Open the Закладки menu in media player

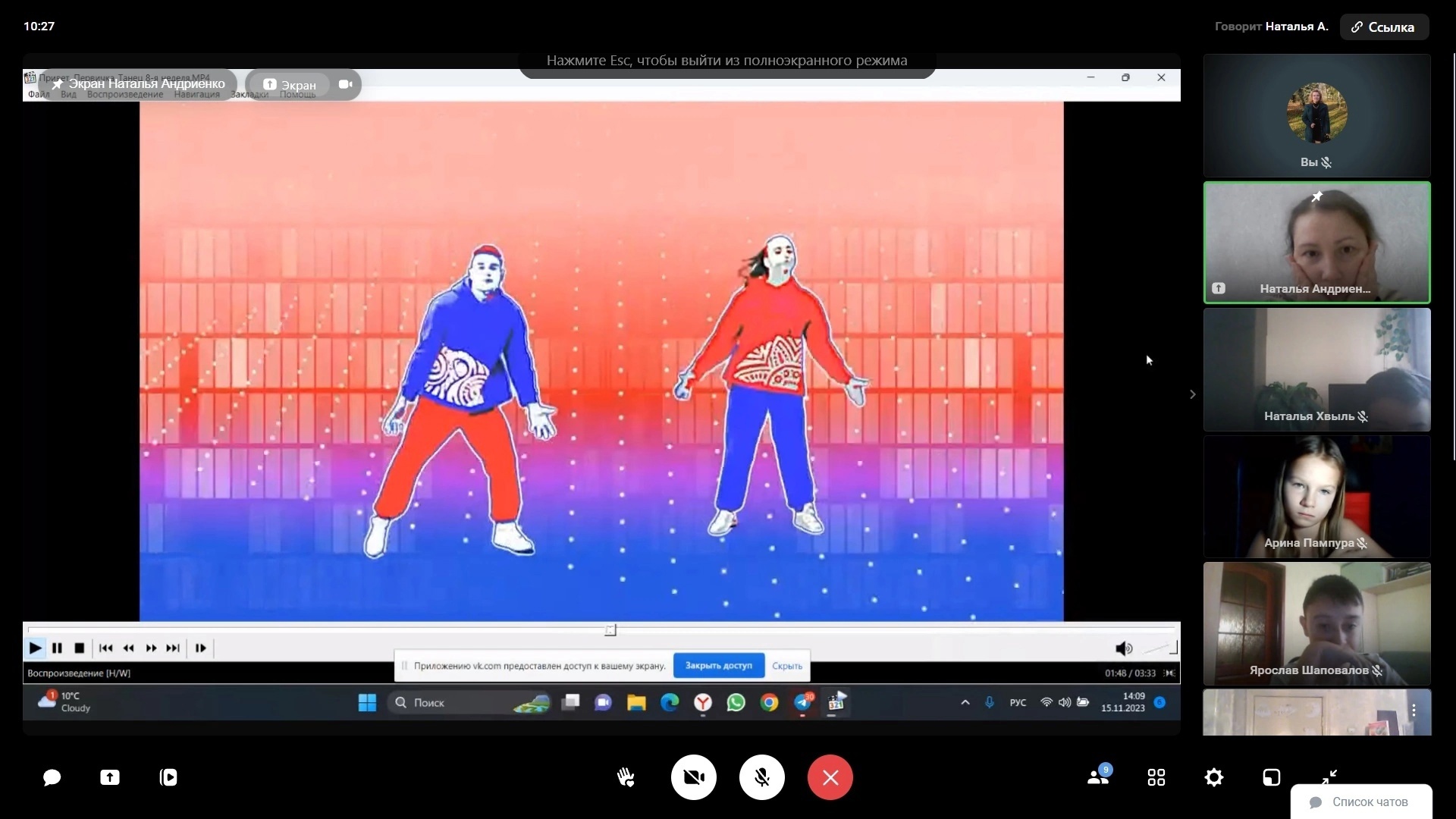[x=249, y=95]
